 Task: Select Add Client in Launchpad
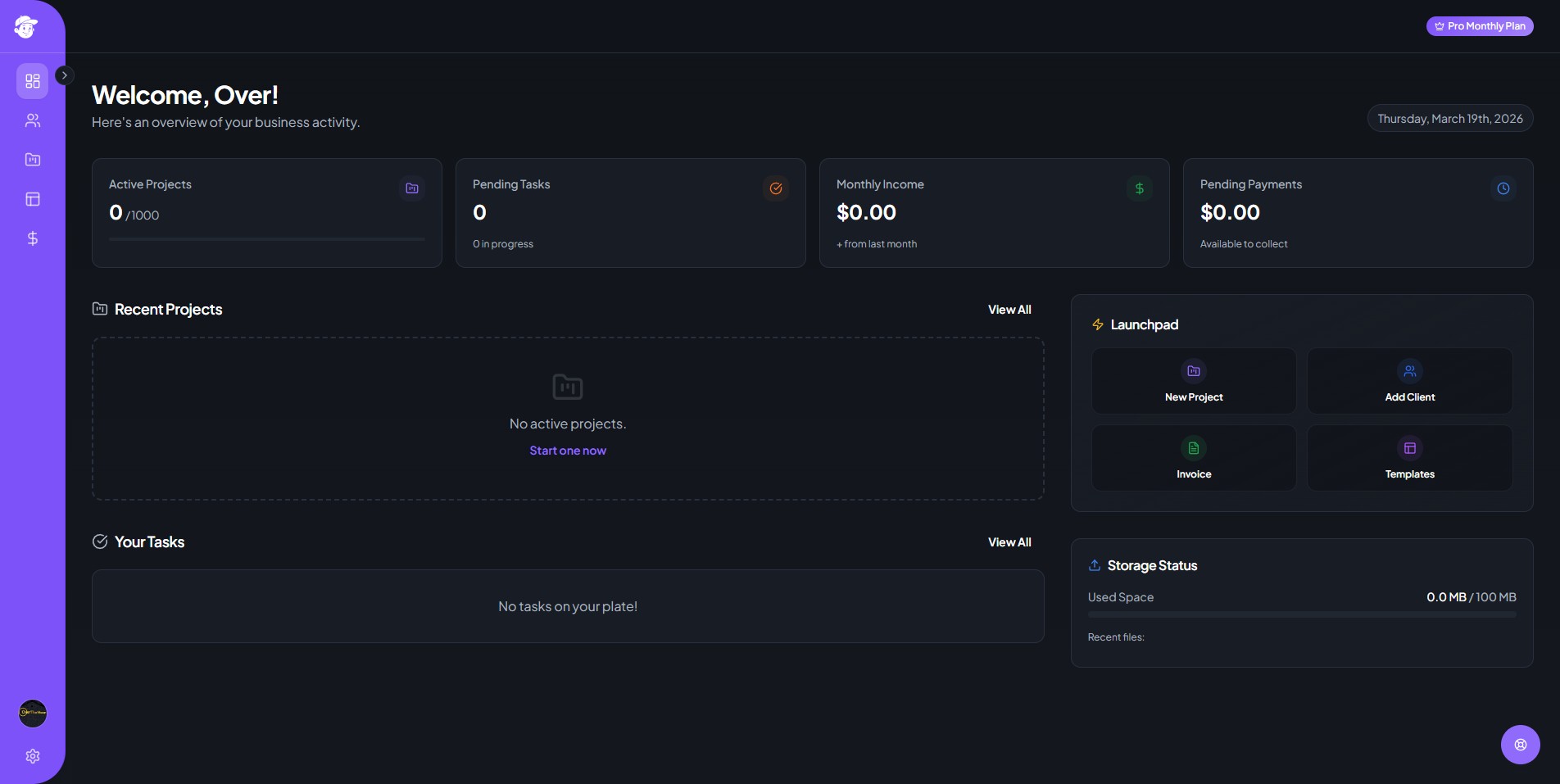pos(1410,381)
